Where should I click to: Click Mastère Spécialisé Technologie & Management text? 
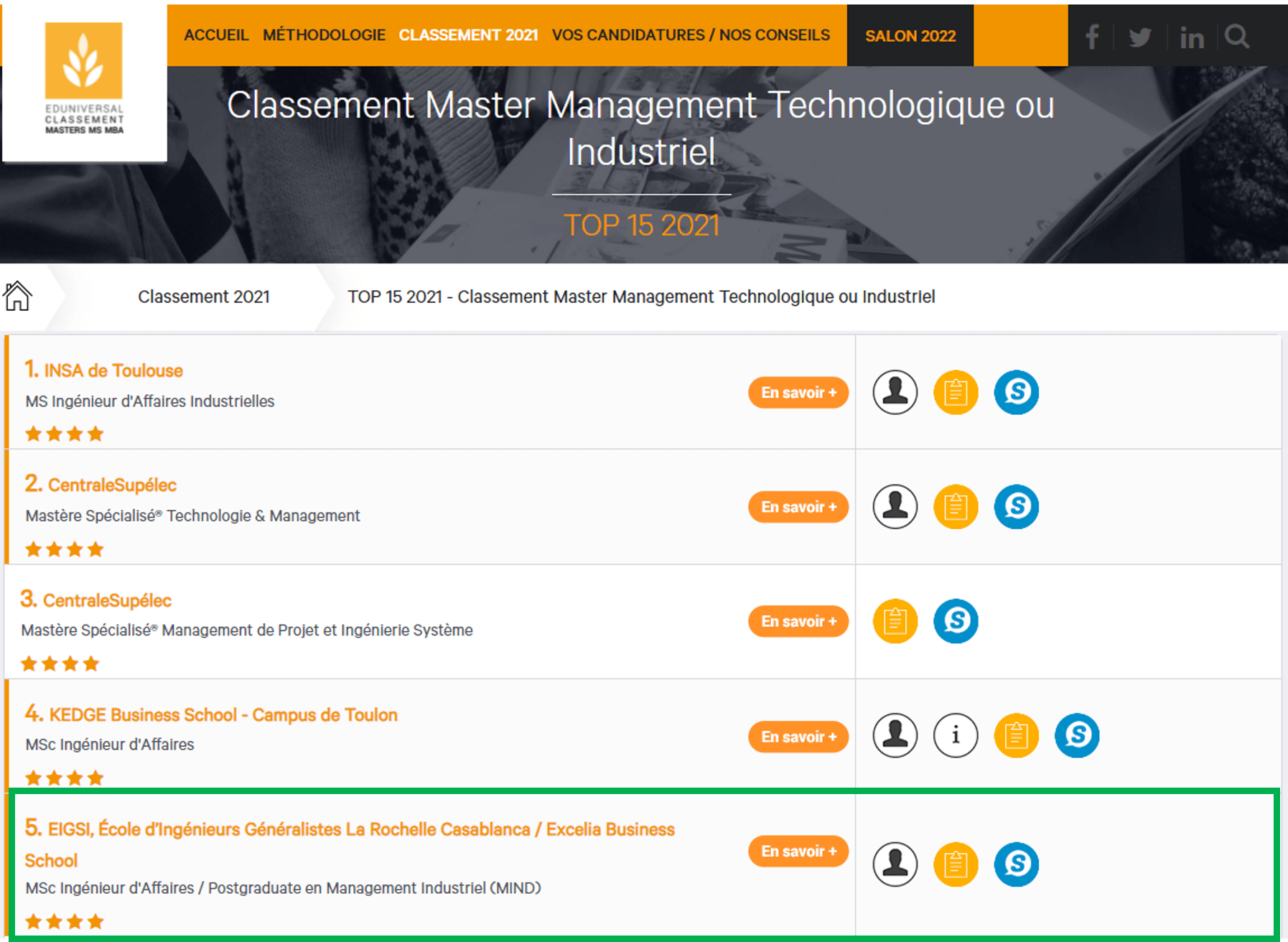click(192, 516)
